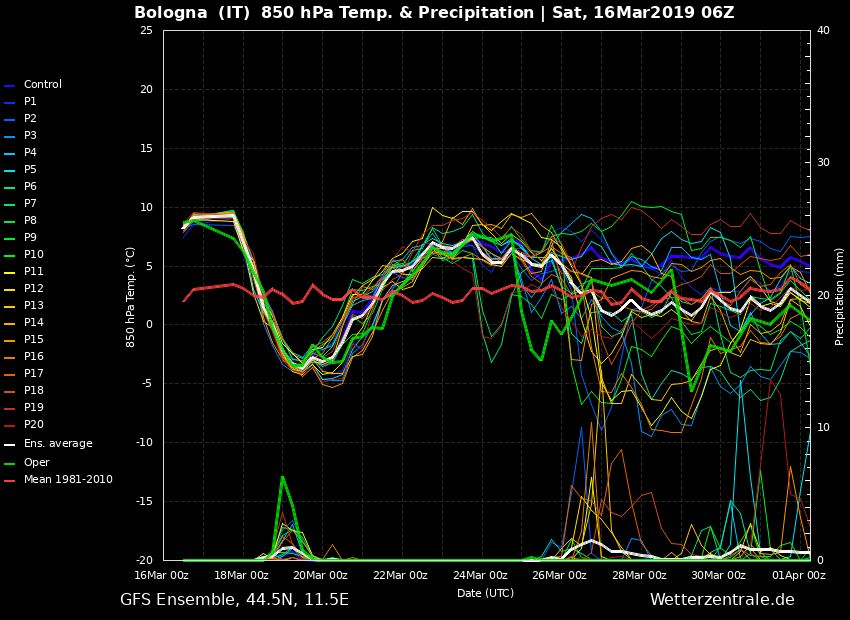Click the 'P10' legend label
The height and width of the screenshot is (620, 850).
click(x=34, y=254)
